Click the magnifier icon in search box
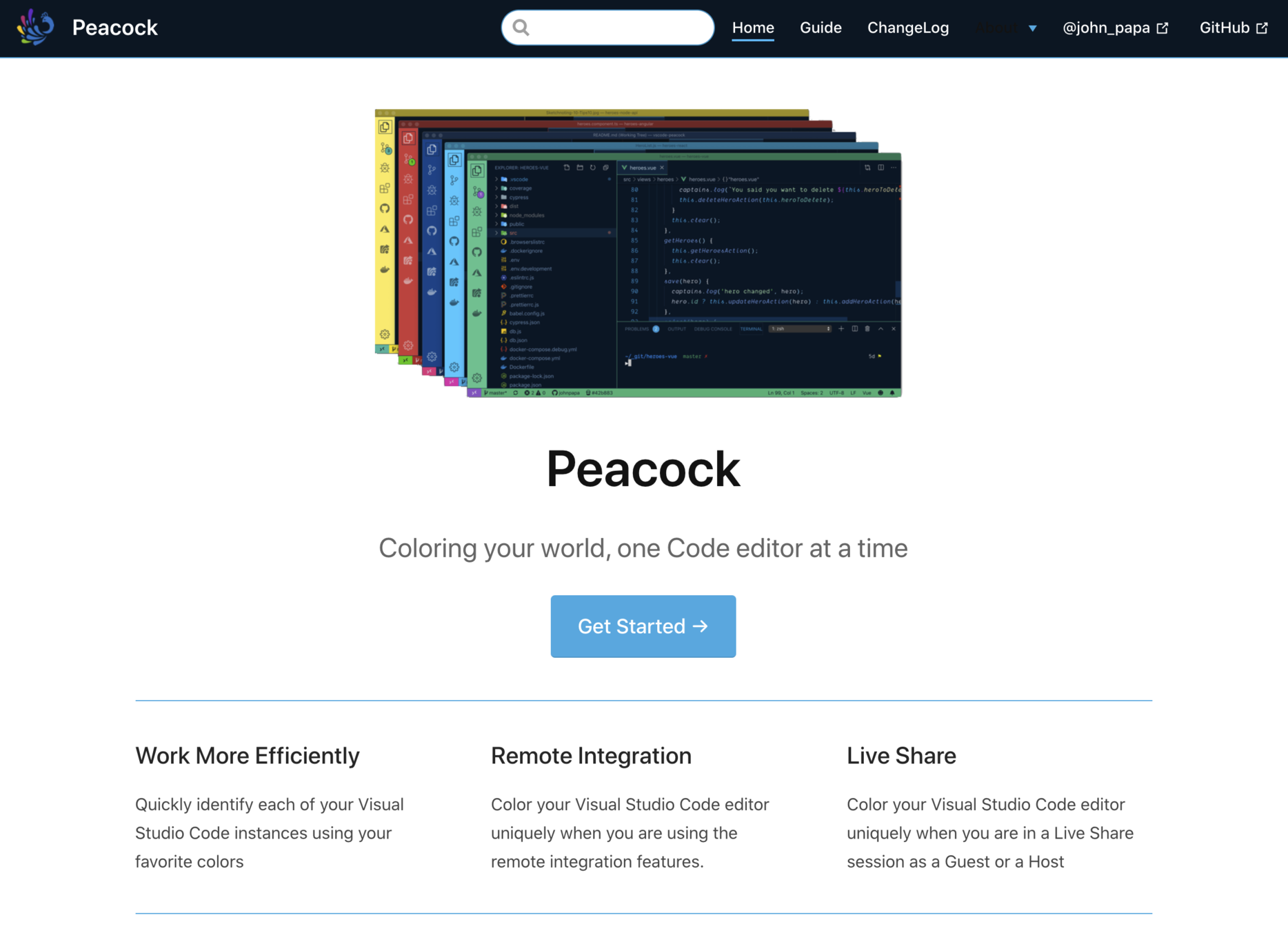The height and width of the screenshot is (931, 1288). (x=521, y=28)
